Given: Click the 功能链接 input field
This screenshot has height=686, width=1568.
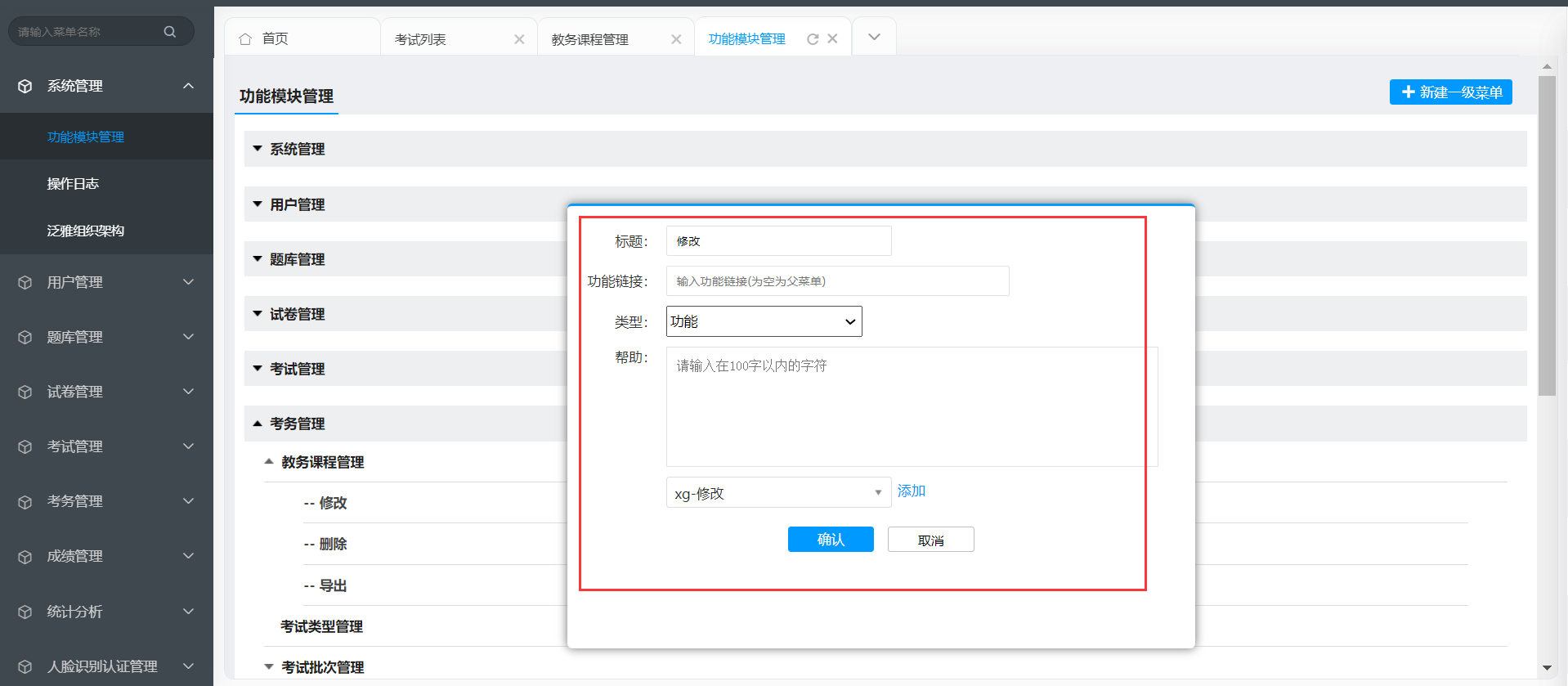Looking at the screenshot, I should [837, 281].
